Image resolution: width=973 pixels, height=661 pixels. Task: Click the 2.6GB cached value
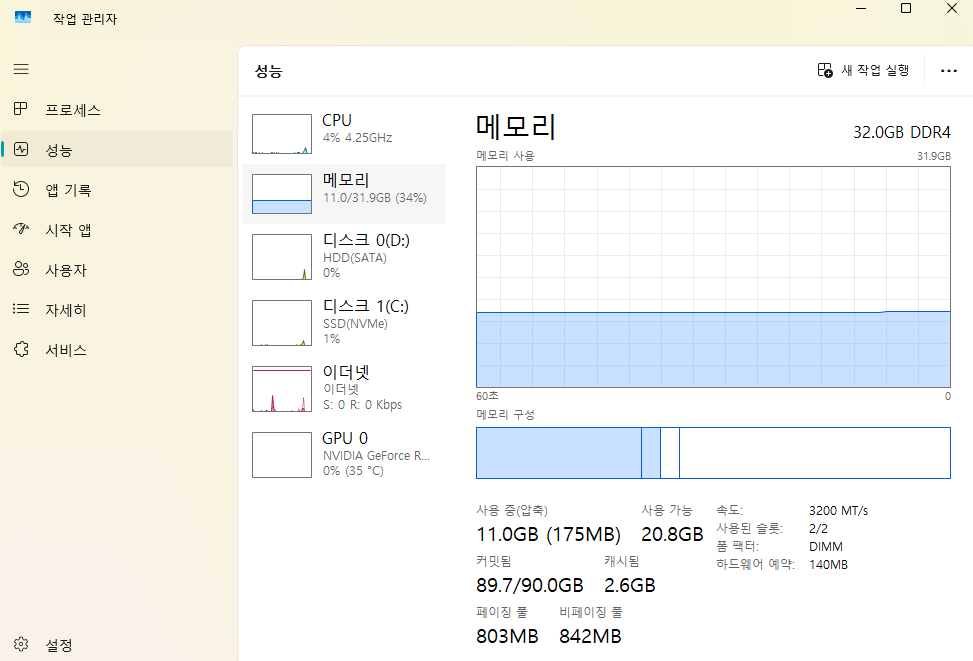tap(630, 585)
